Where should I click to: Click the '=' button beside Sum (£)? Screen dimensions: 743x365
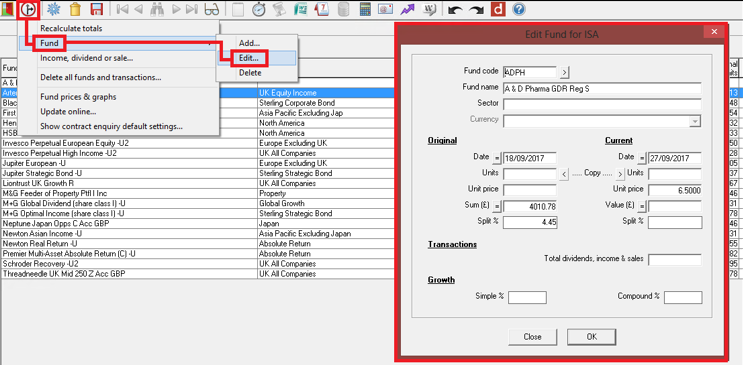point(497,207)
